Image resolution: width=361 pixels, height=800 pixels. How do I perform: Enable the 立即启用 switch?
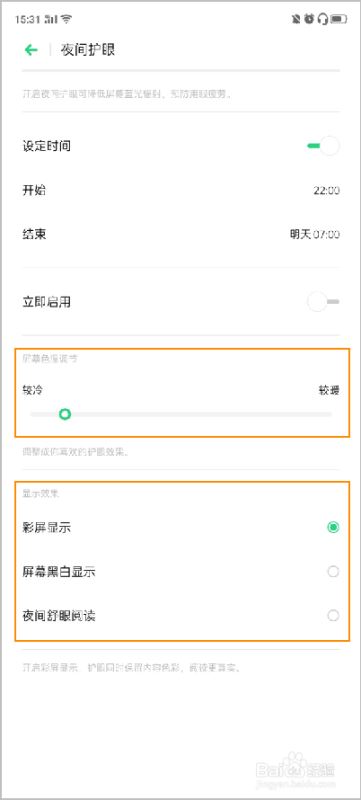tap(323, 302)
